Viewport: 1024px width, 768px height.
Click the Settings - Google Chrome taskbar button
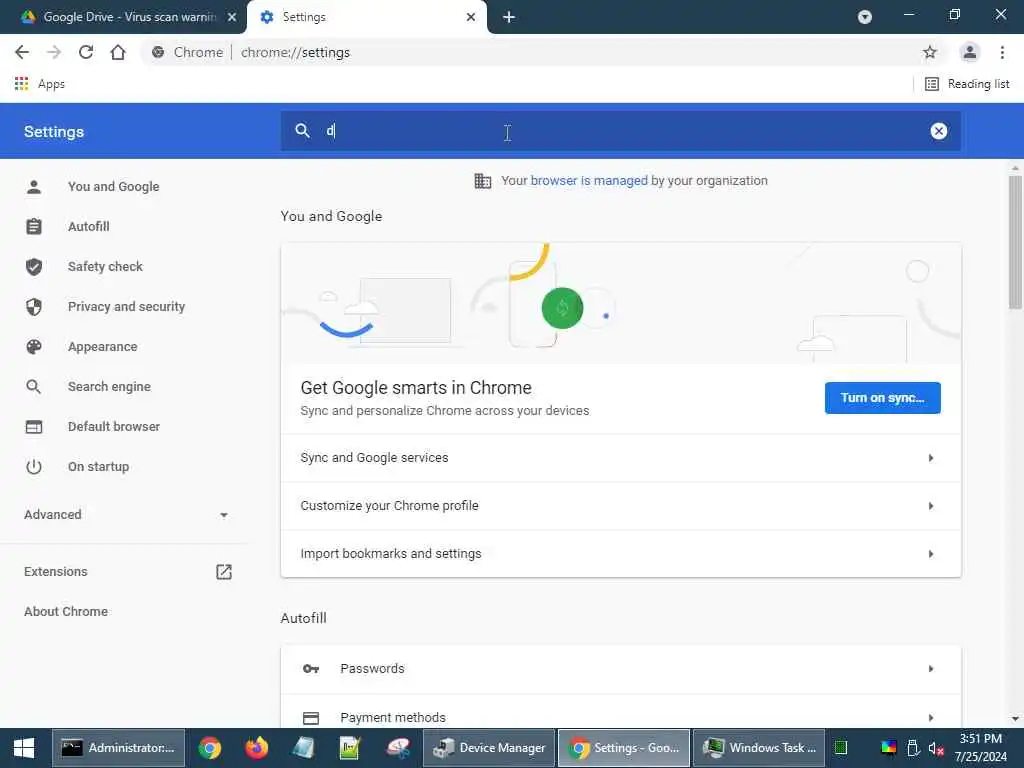point(624,748)
